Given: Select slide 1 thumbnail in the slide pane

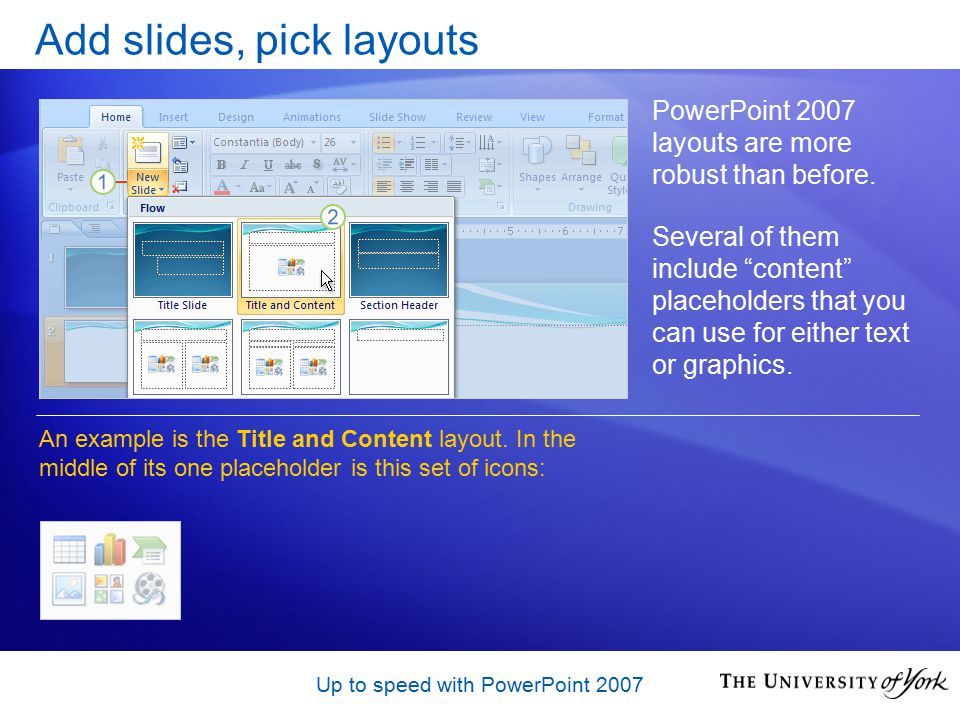Looking at the screenshot, I should point(95,277).
